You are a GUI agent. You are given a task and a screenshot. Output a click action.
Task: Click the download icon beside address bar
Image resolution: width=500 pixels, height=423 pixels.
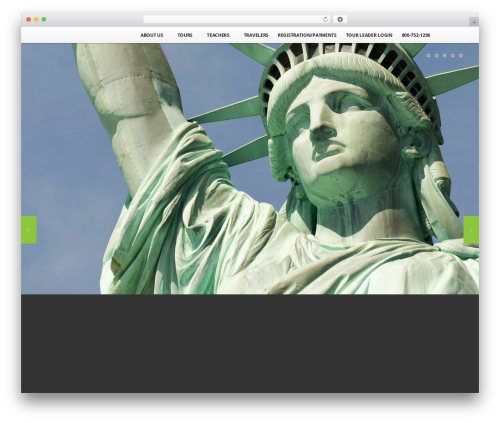(340, 19)
